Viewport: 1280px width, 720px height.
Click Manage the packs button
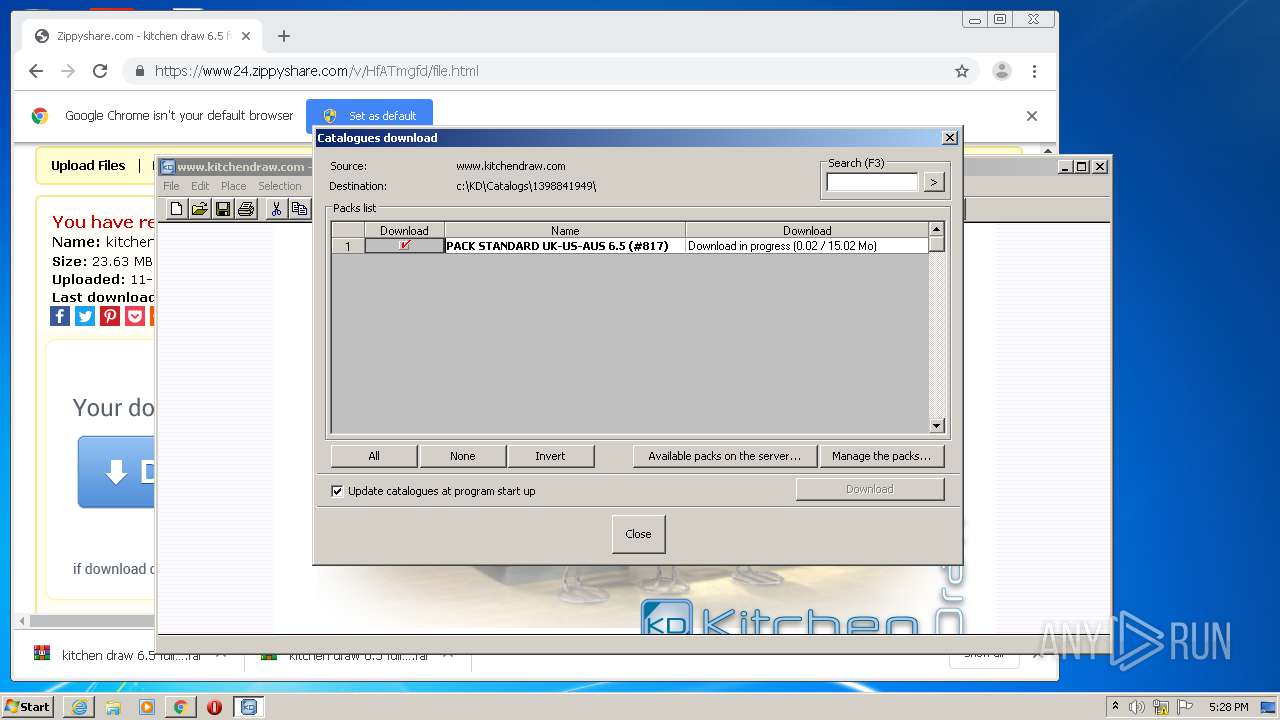881,456
